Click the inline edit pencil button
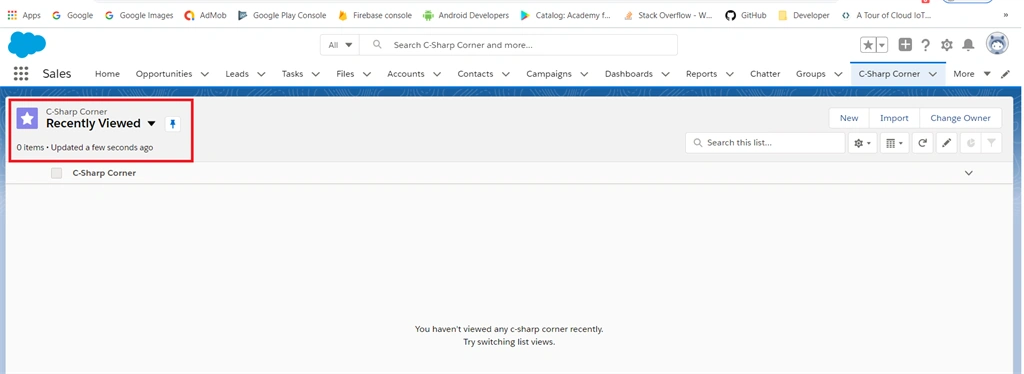The image size is (1024, 374). (947, 142)
